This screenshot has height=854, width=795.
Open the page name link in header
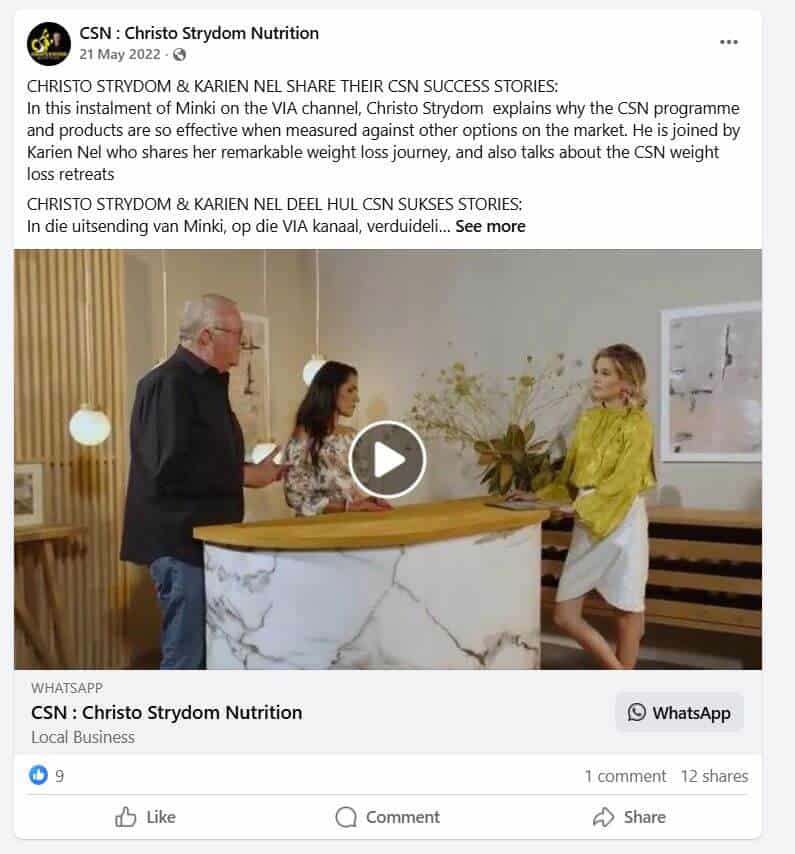click(199, 33)
